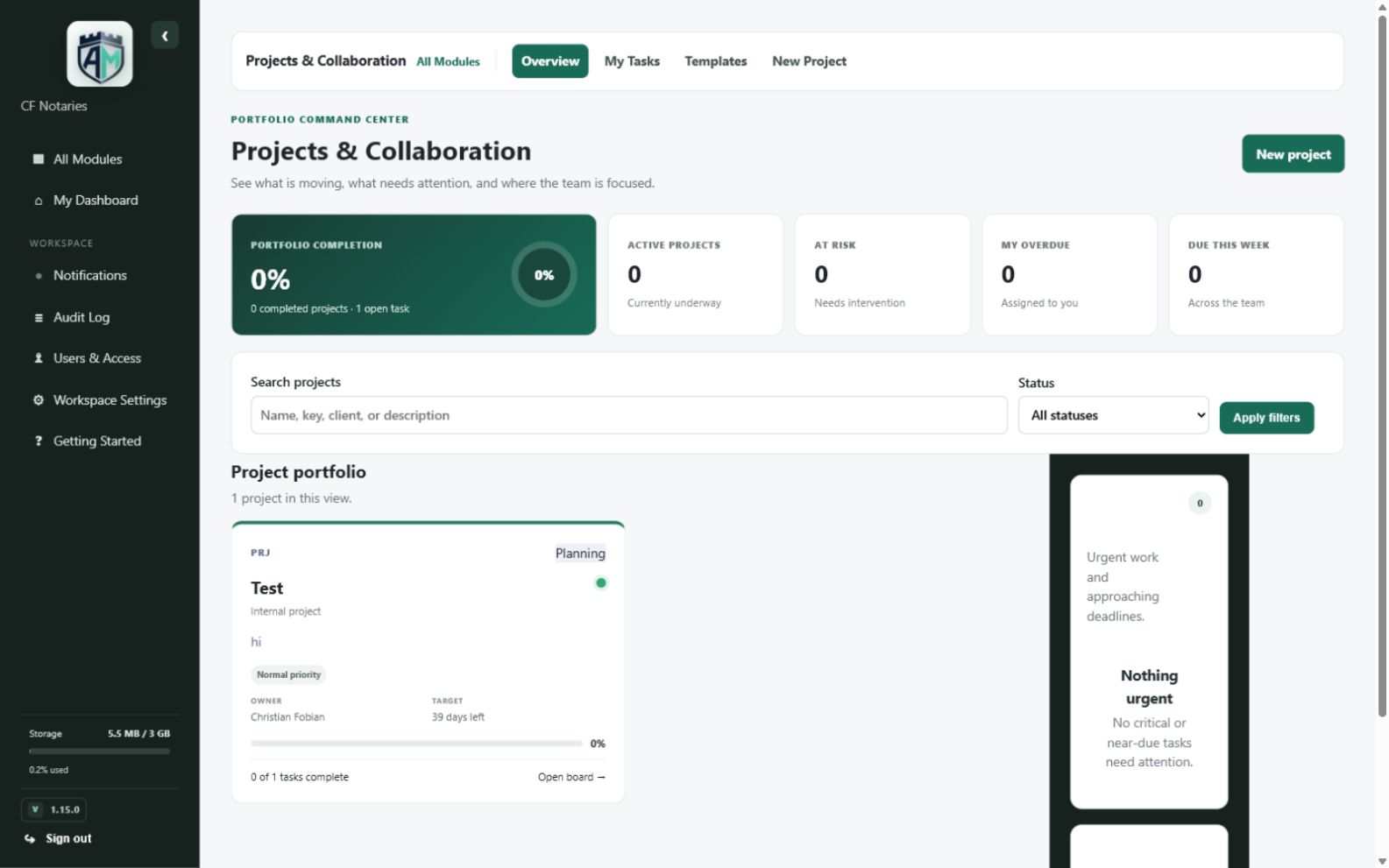Switch to the My Tasks tab
Viewport: 1389px width, 868px height.
tap(632, 61)
